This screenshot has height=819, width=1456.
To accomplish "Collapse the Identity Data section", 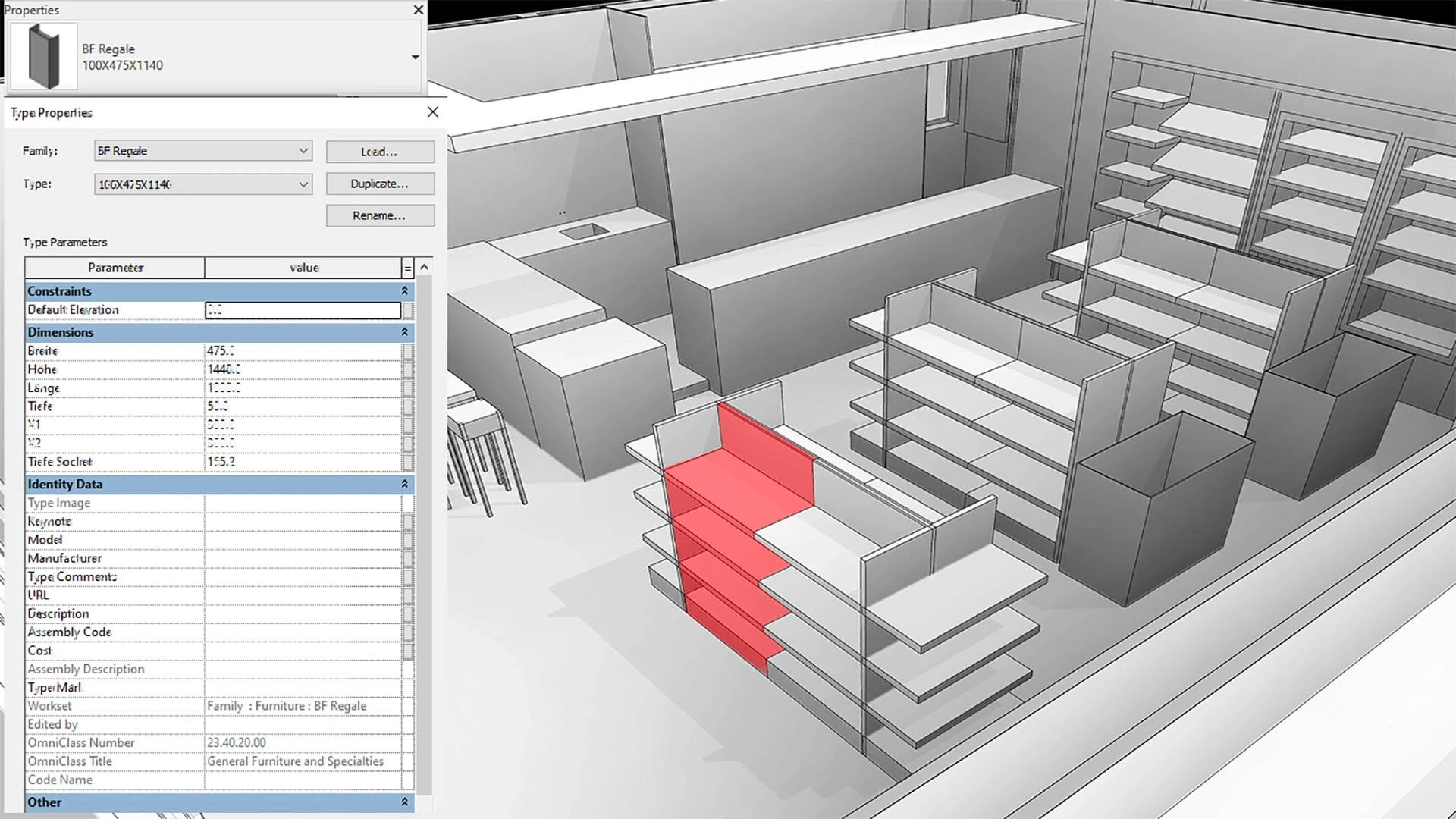I will [x=404, y=484].
